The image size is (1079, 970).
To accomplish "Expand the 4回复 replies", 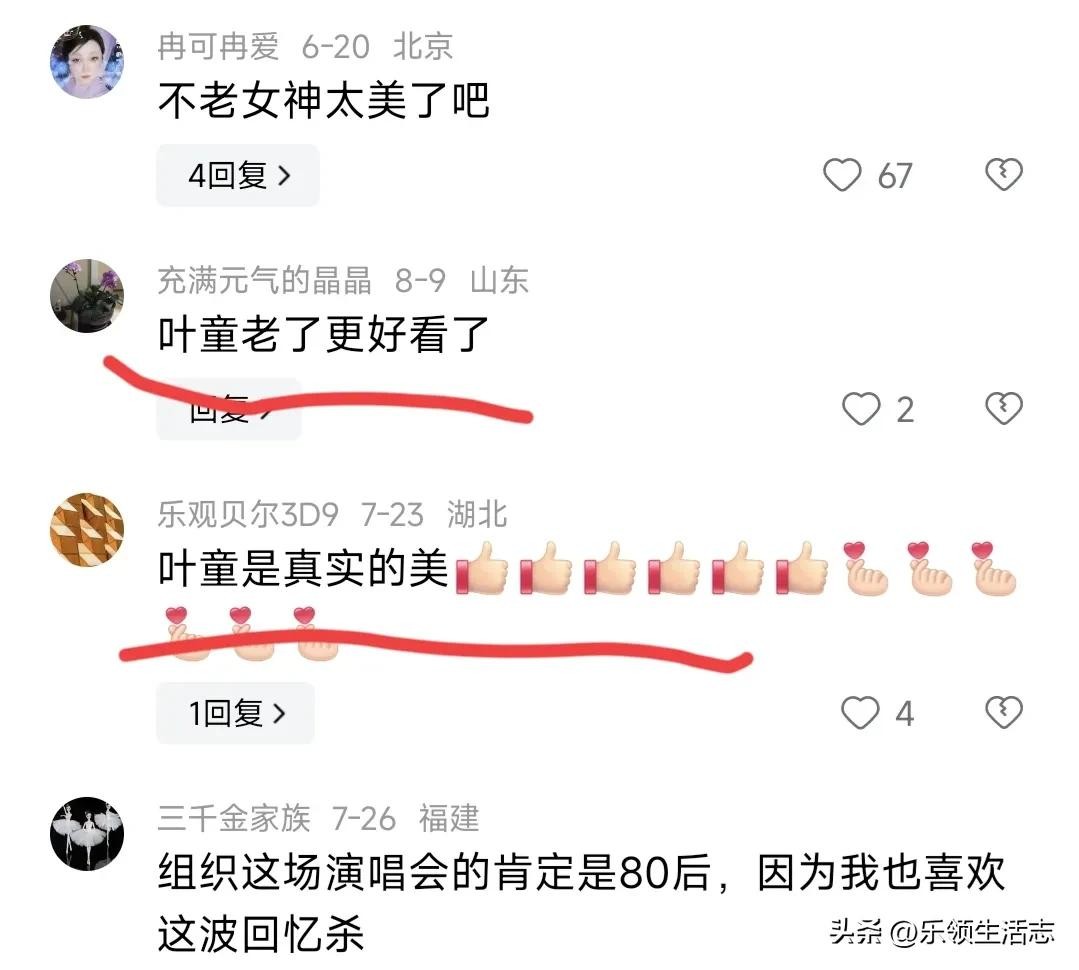I will coord(238,175).
